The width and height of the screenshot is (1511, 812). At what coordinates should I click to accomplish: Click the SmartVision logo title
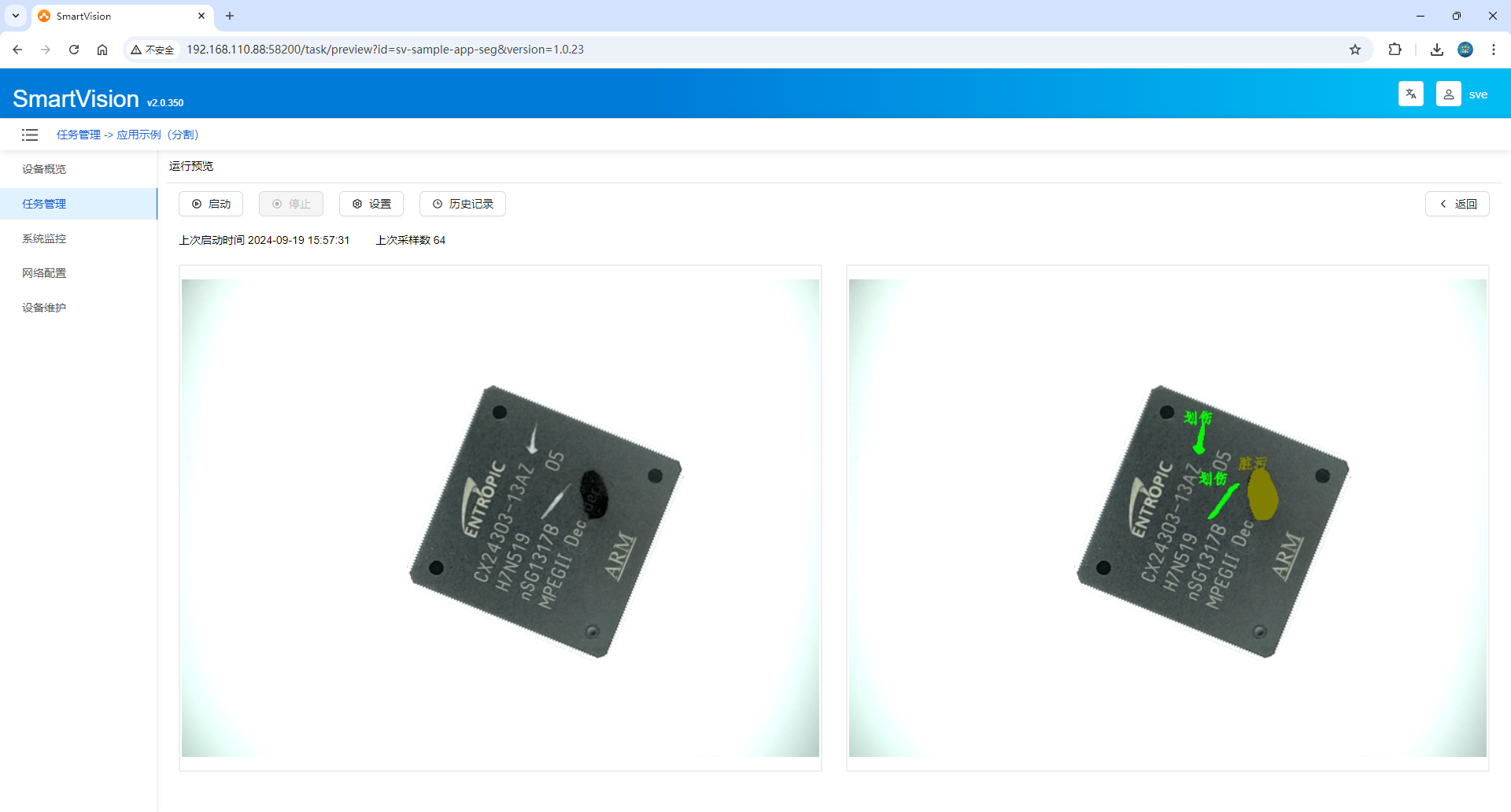pos(76,98)
